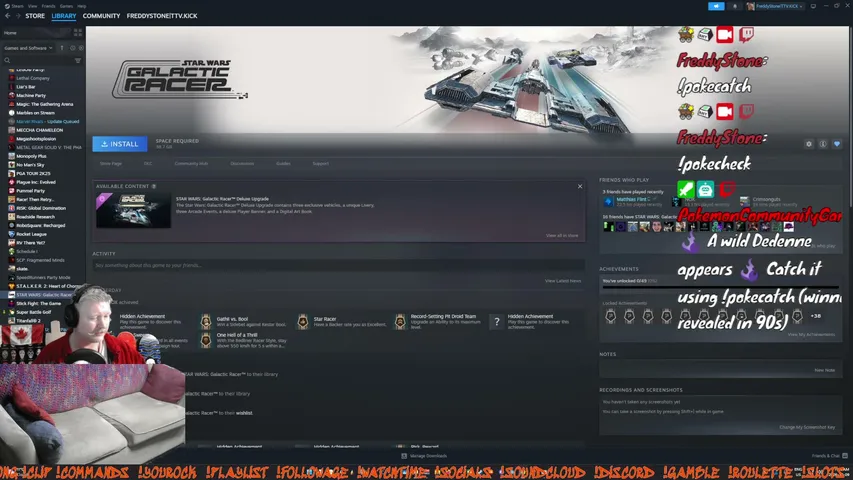853x480 pixels.
Task: Select Plague Inc: Evolved in the list
Action: [x=36, y=182]
